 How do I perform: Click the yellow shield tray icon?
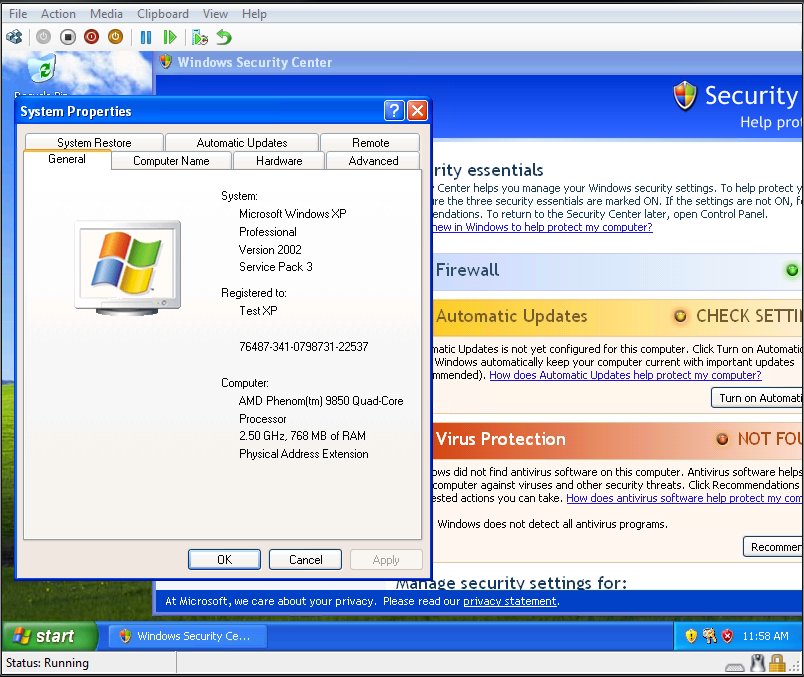(x=691, y=636)
